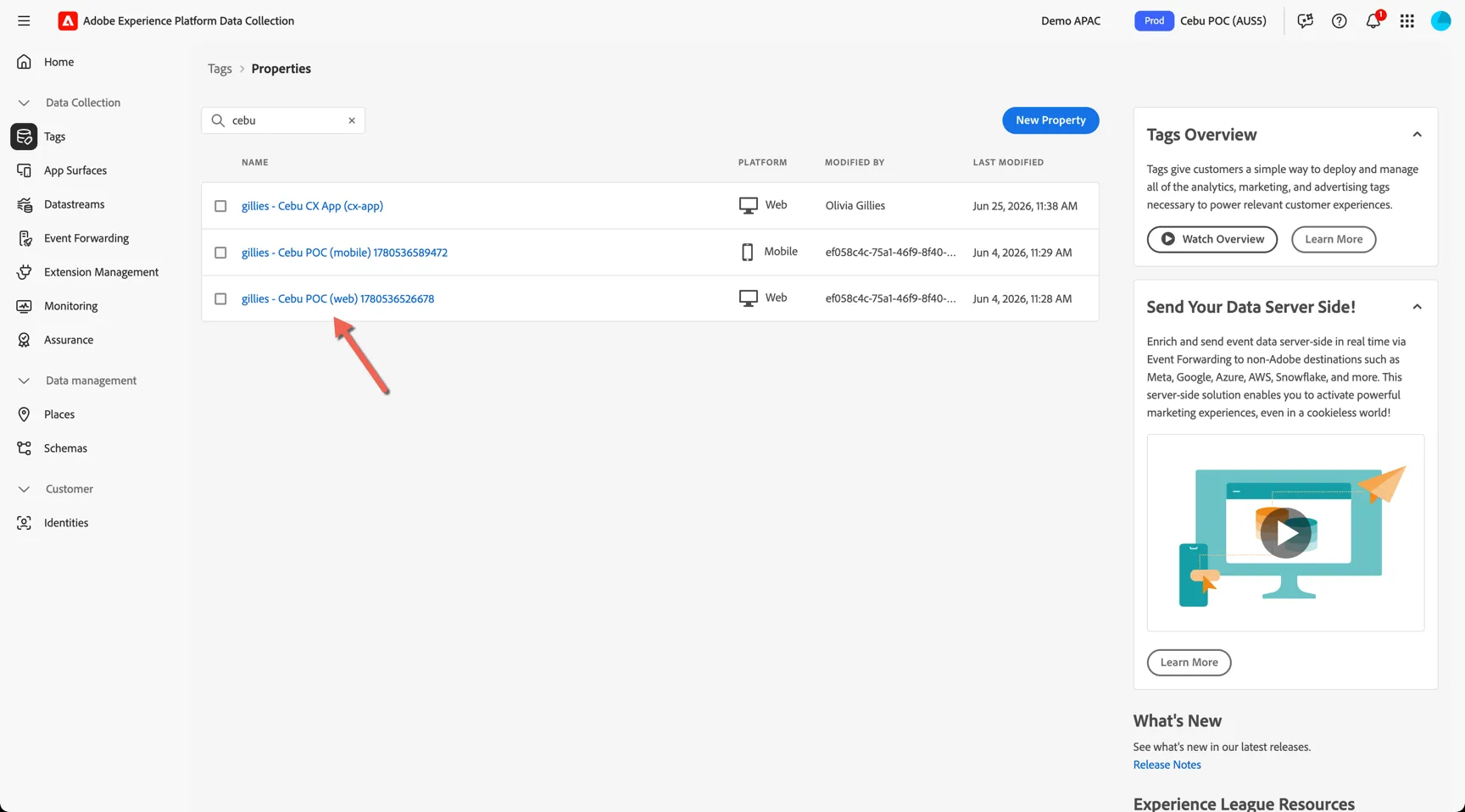This screenshot has height=812, width=1465.
Task: Click the Monitoring icon
Action: 24,306
